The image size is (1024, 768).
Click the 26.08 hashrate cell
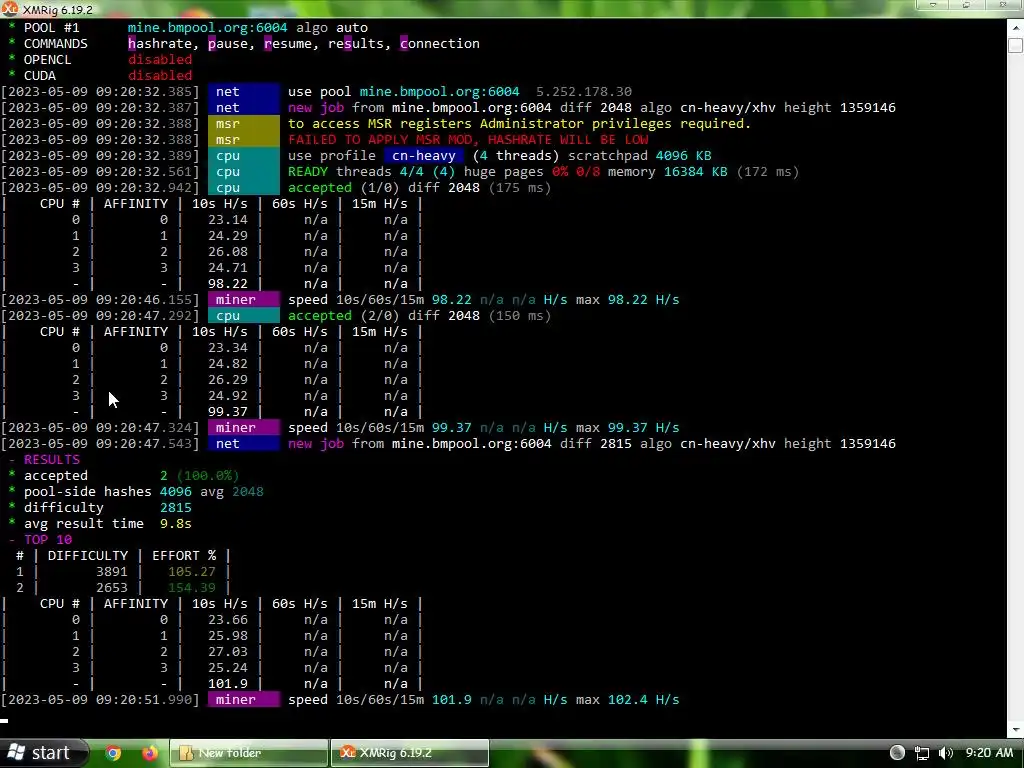pyautogui.click(x=227, y=252)
